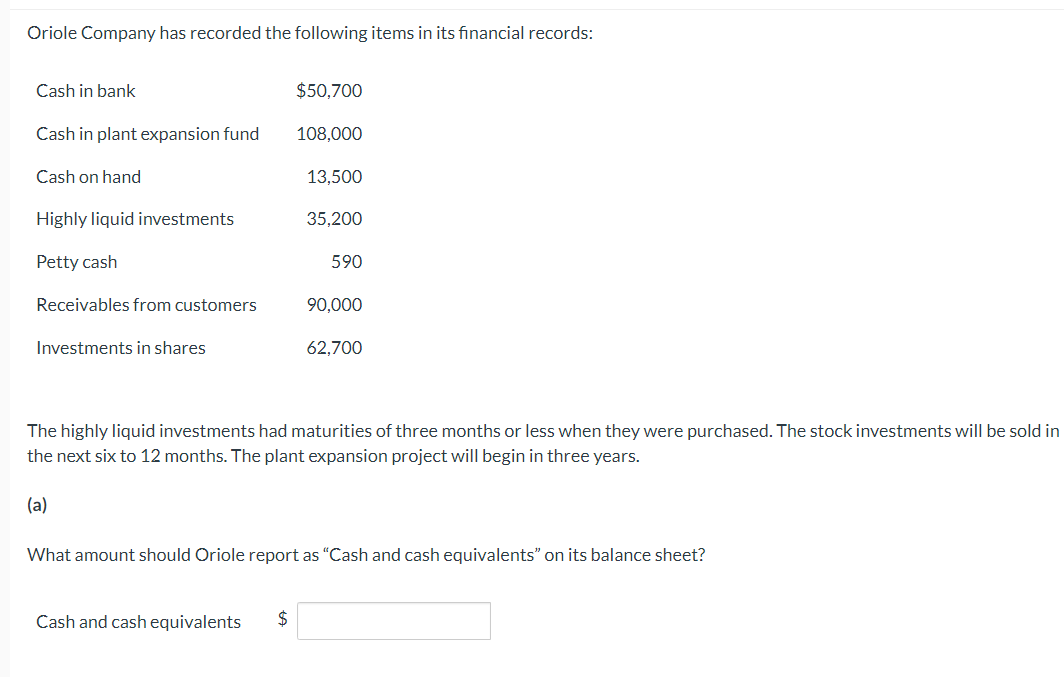Screen dimensions: 1064x677
Task: Click the question text about cash equivalents
Action: coord(366,554)
